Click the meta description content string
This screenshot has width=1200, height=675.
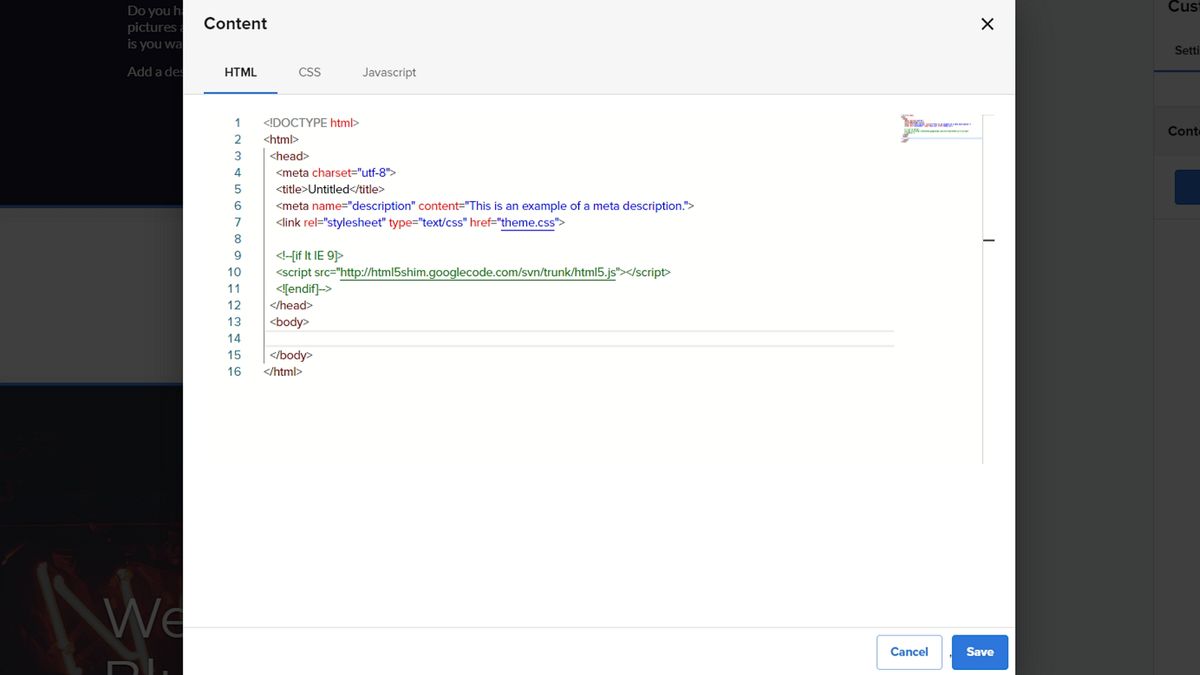coord(578,206)
